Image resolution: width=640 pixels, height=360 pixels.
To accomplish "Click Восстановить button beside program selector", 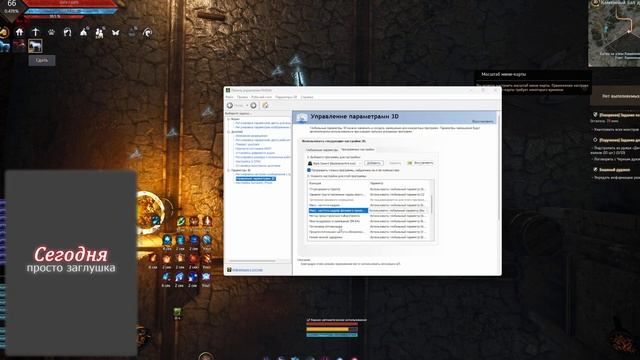I will click(420, 163).
